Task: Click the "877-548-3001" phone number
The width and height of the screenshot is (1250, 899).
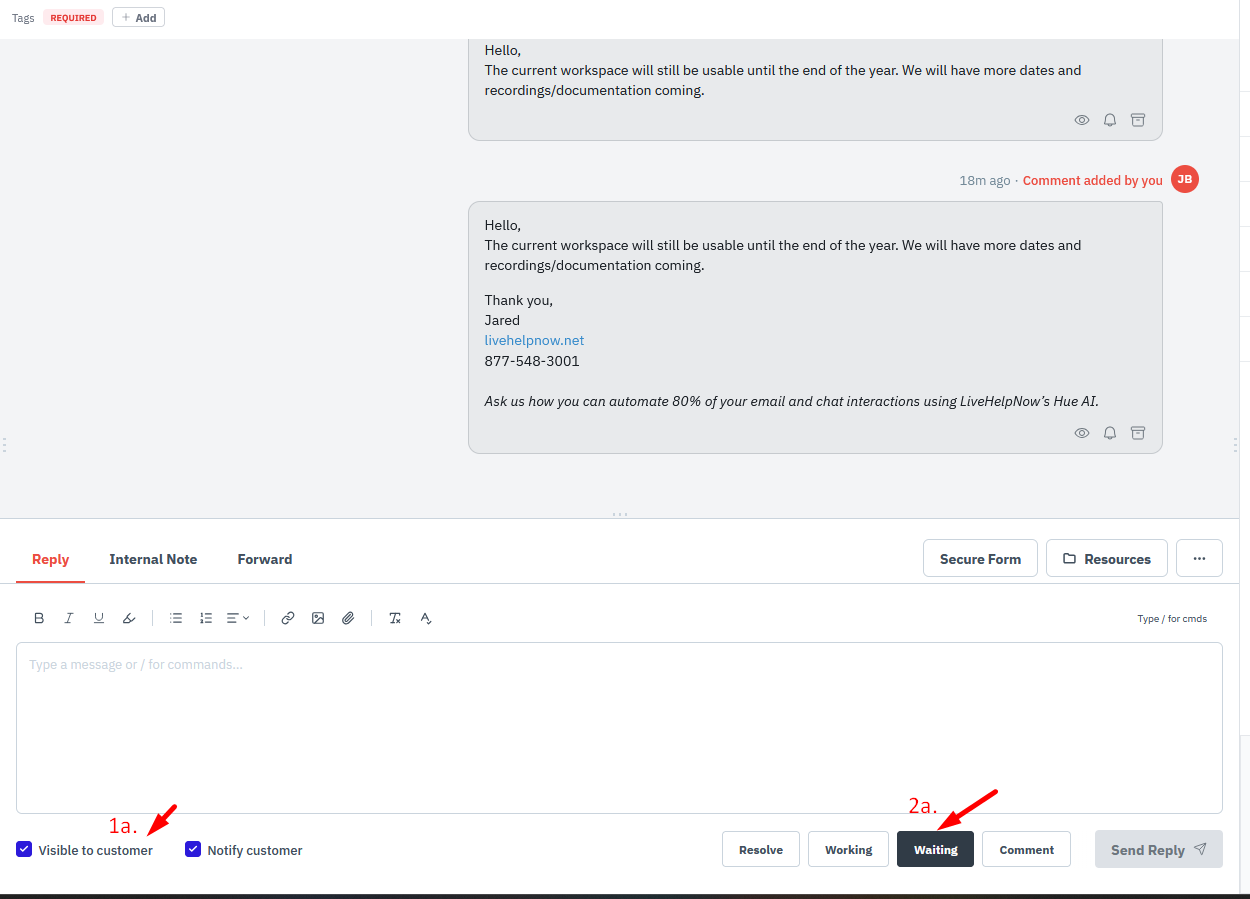Action: [x=532, y=361]
